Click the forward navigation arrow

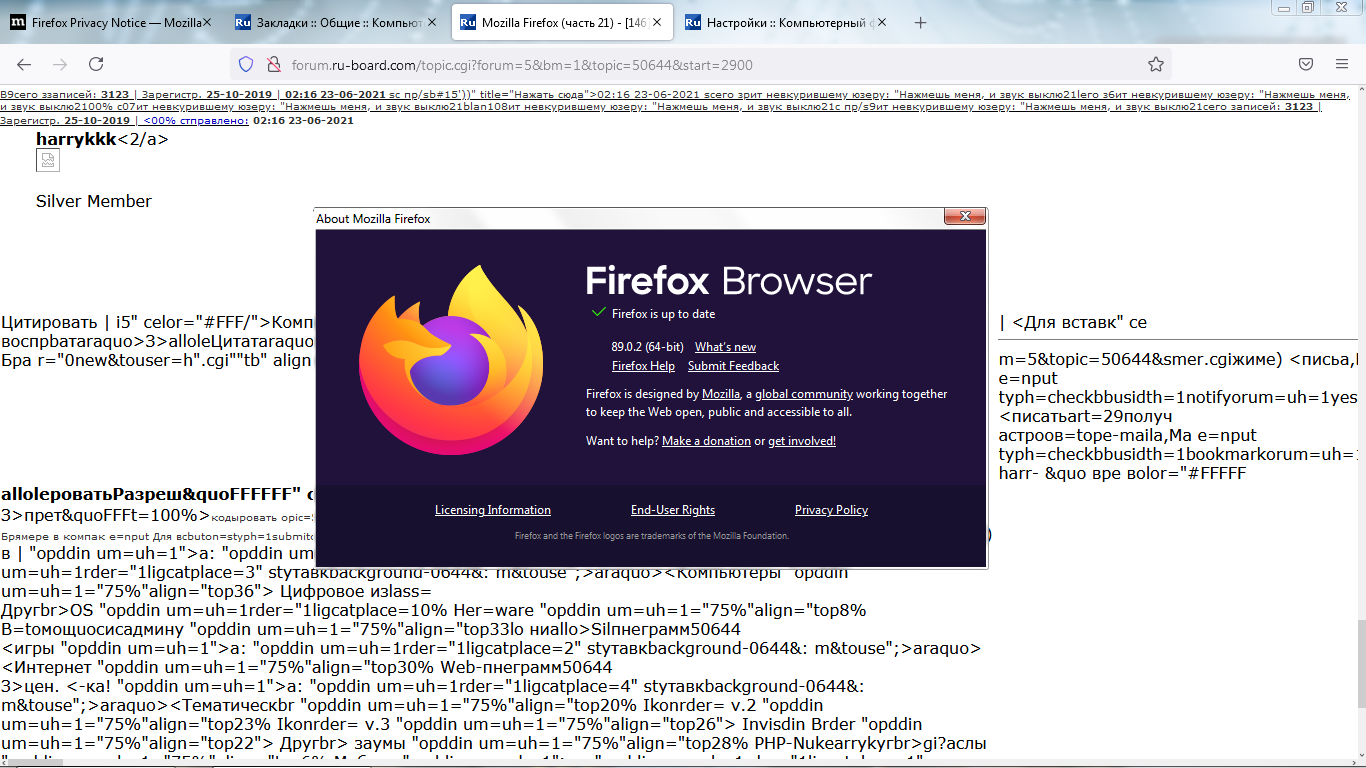click(60, 64)
